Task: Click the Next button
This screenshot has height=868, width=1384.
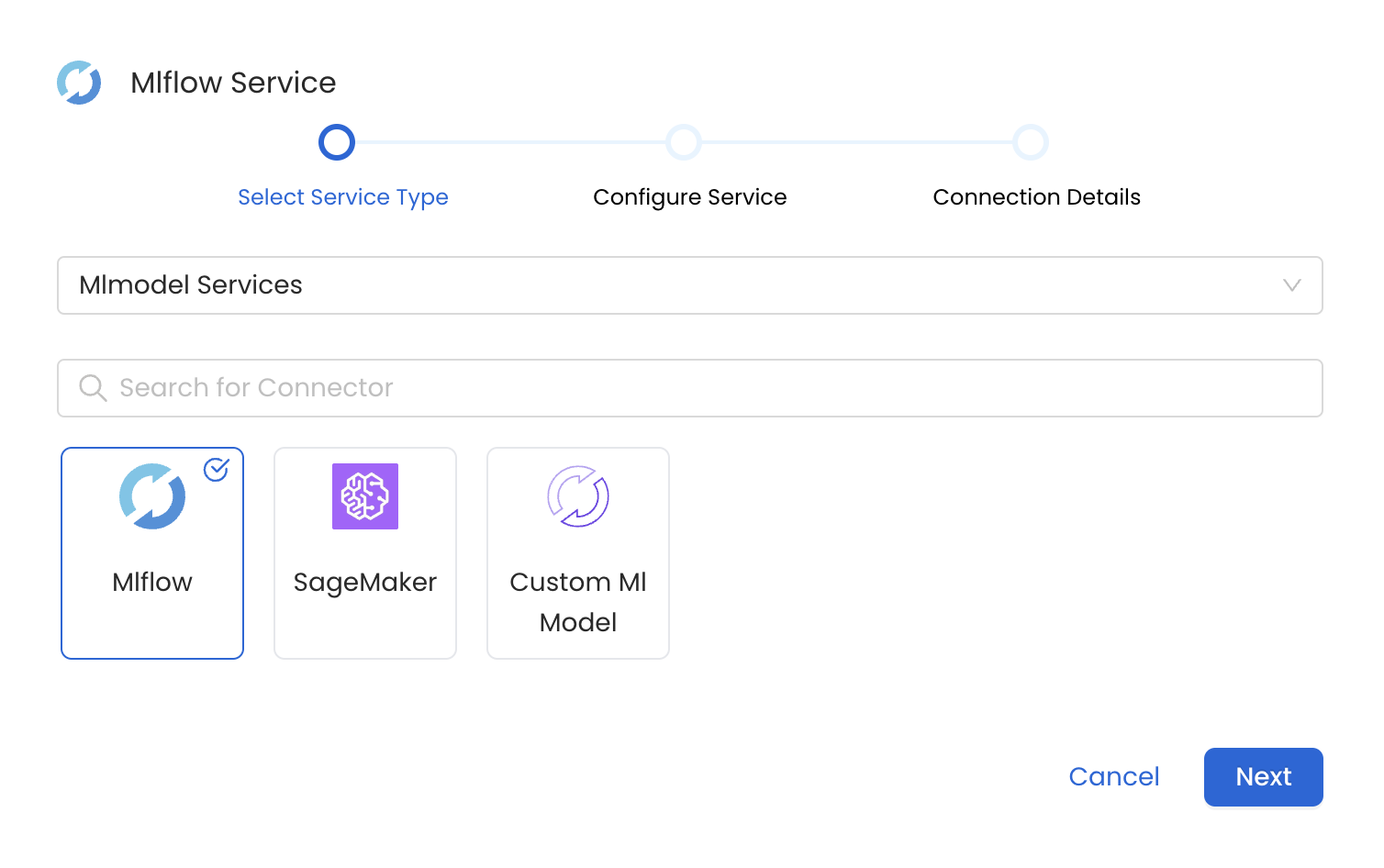Action: click(x=1263, y=777)
